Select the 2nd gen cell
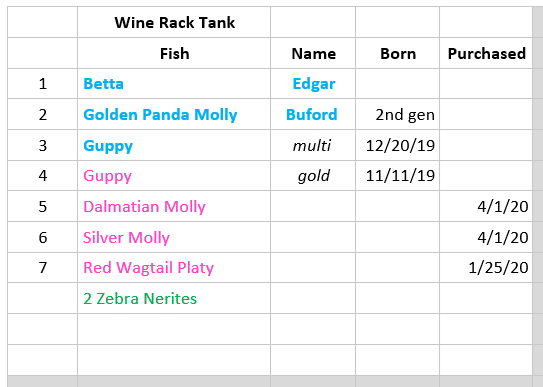Screen dimensions: 543x387 click(x=398, y=114)
